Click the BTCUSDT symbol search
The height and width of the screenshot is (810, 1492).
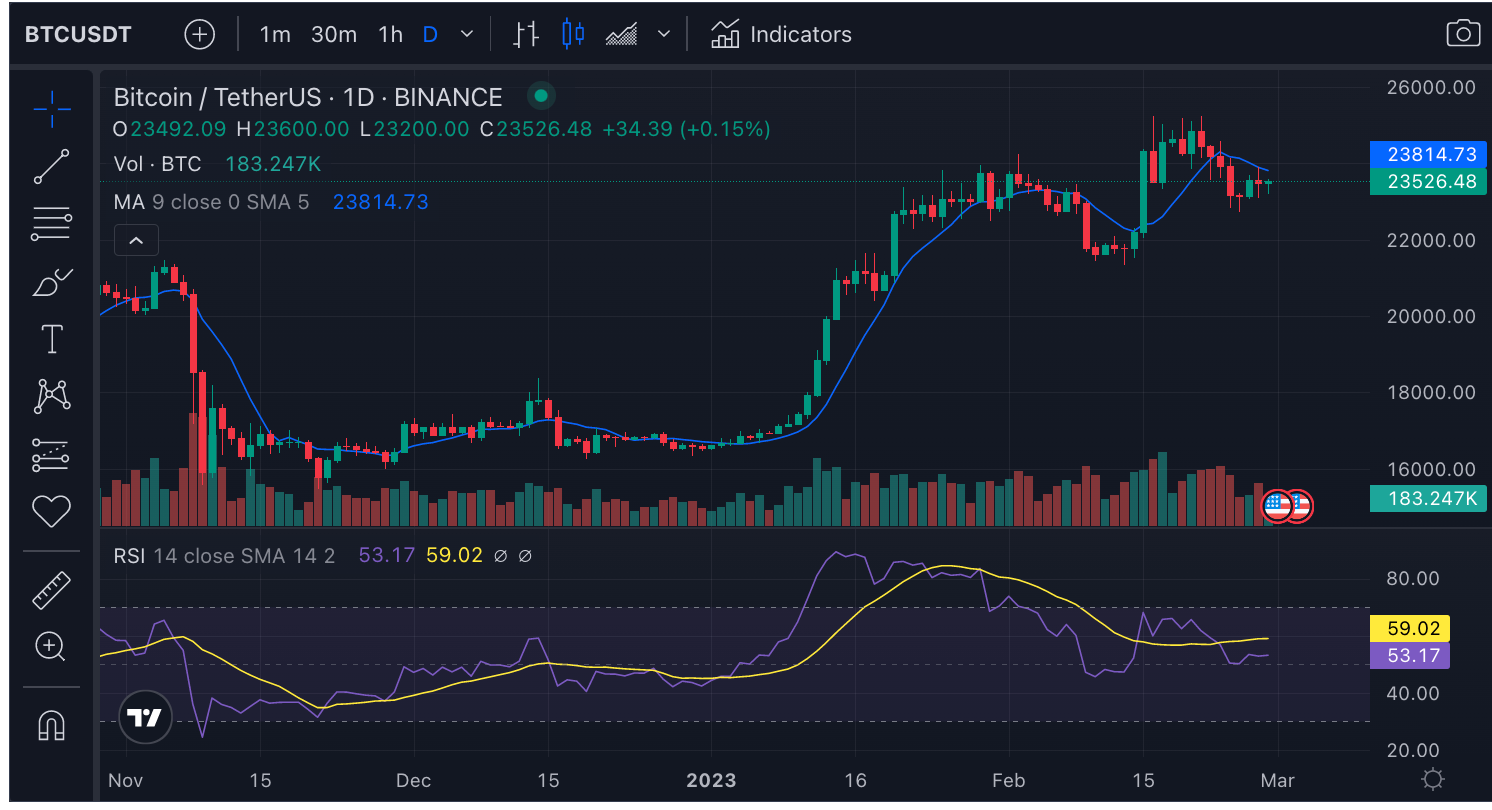(78, 34)
